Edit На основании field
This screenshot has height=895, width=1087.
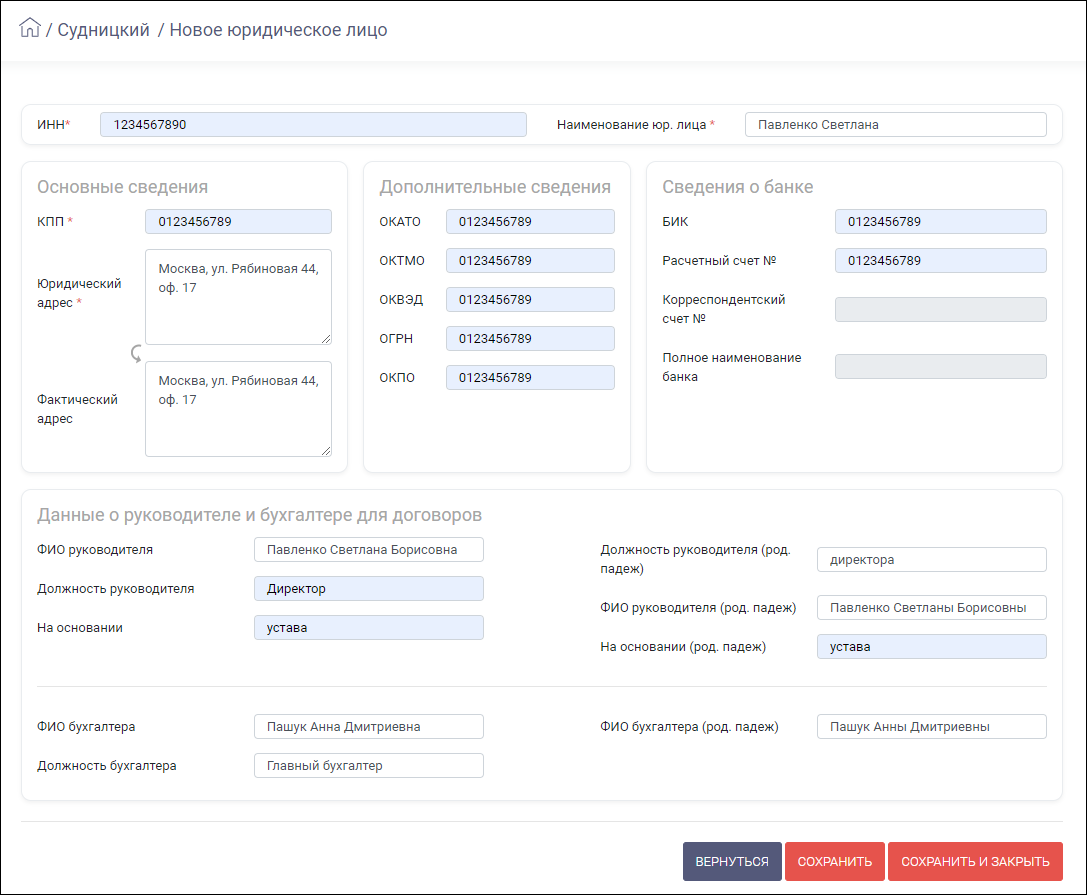(369, 627)
